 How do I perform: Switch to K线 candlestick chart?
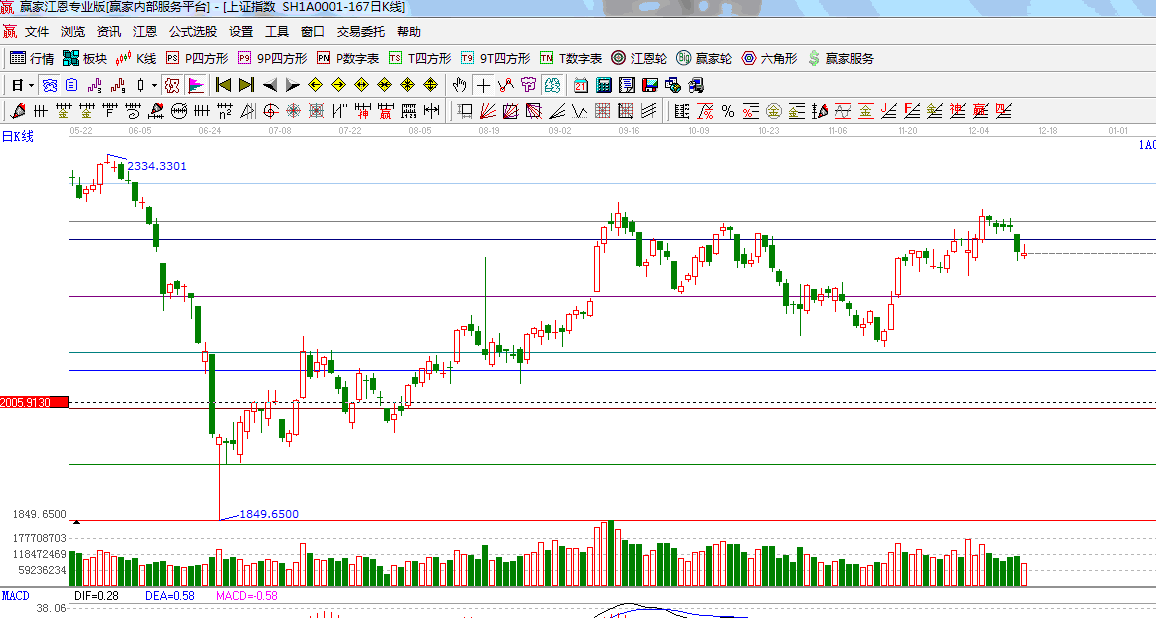click(137, 58)
